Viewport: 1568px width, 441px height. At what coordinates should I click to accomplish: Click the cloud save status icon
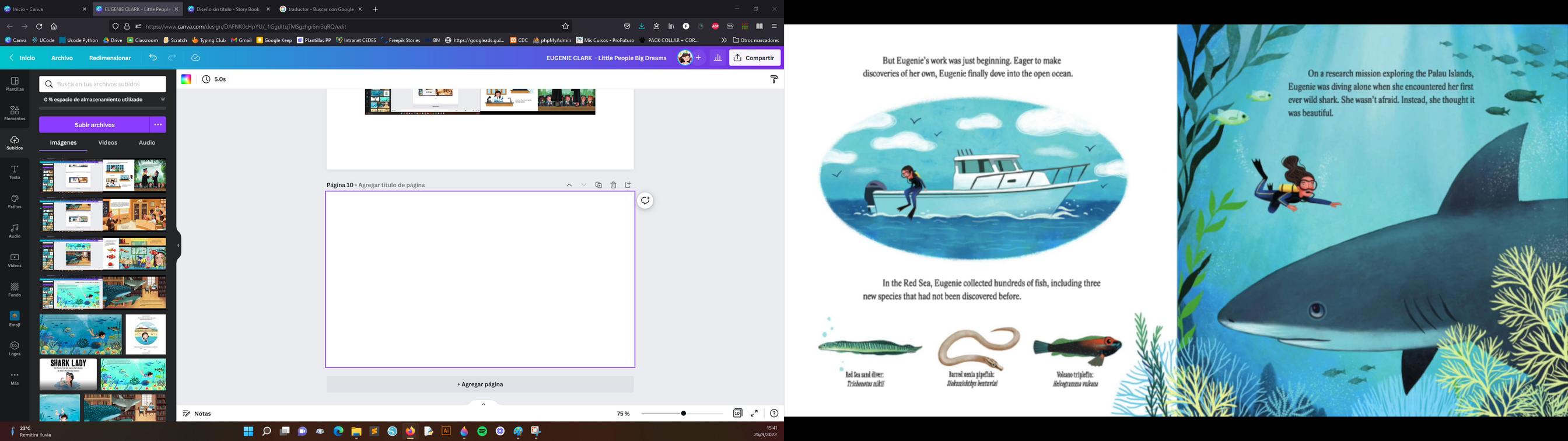pos(195,58)
